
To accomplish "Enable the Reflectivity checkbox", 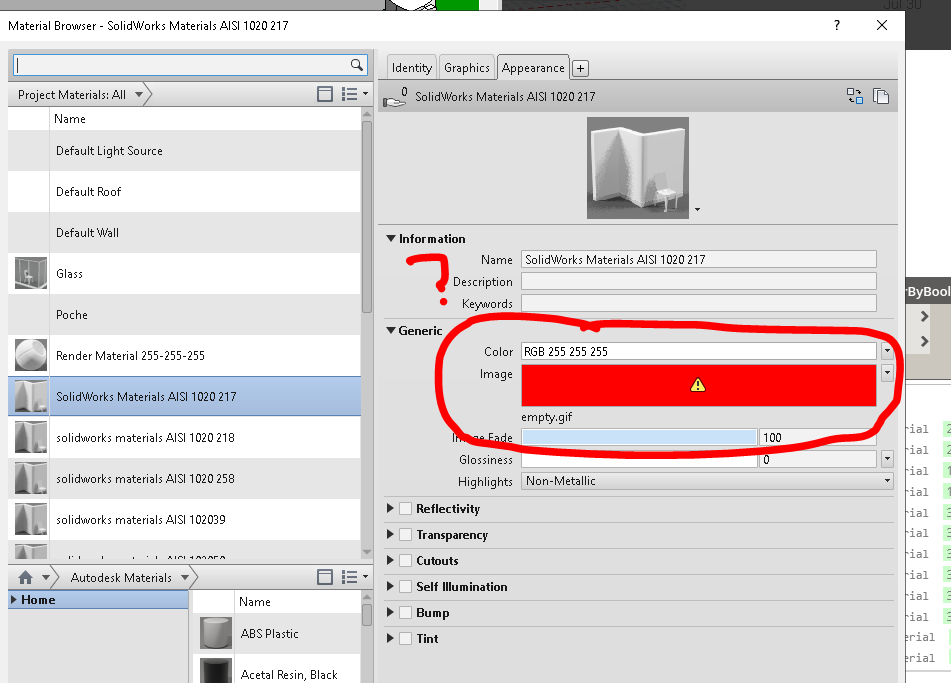I will [x=405, y=508].
